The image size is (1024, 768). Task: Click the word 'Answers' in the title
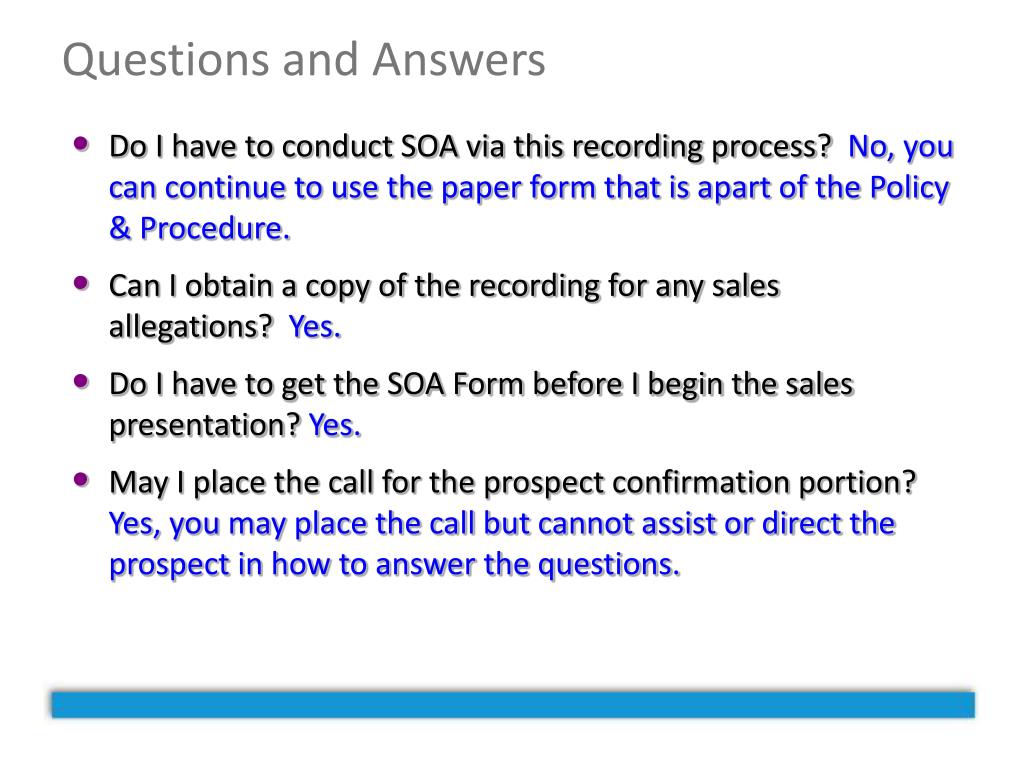(x=459, y=60)
